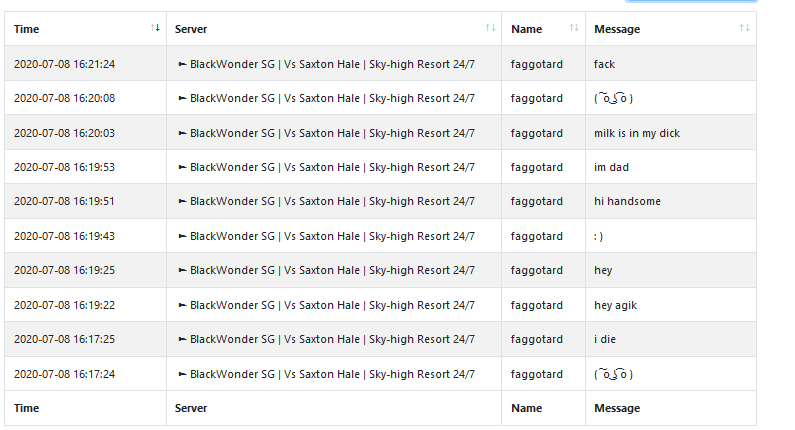
Task: Click the footer Server column label
Action: point(191,408)
